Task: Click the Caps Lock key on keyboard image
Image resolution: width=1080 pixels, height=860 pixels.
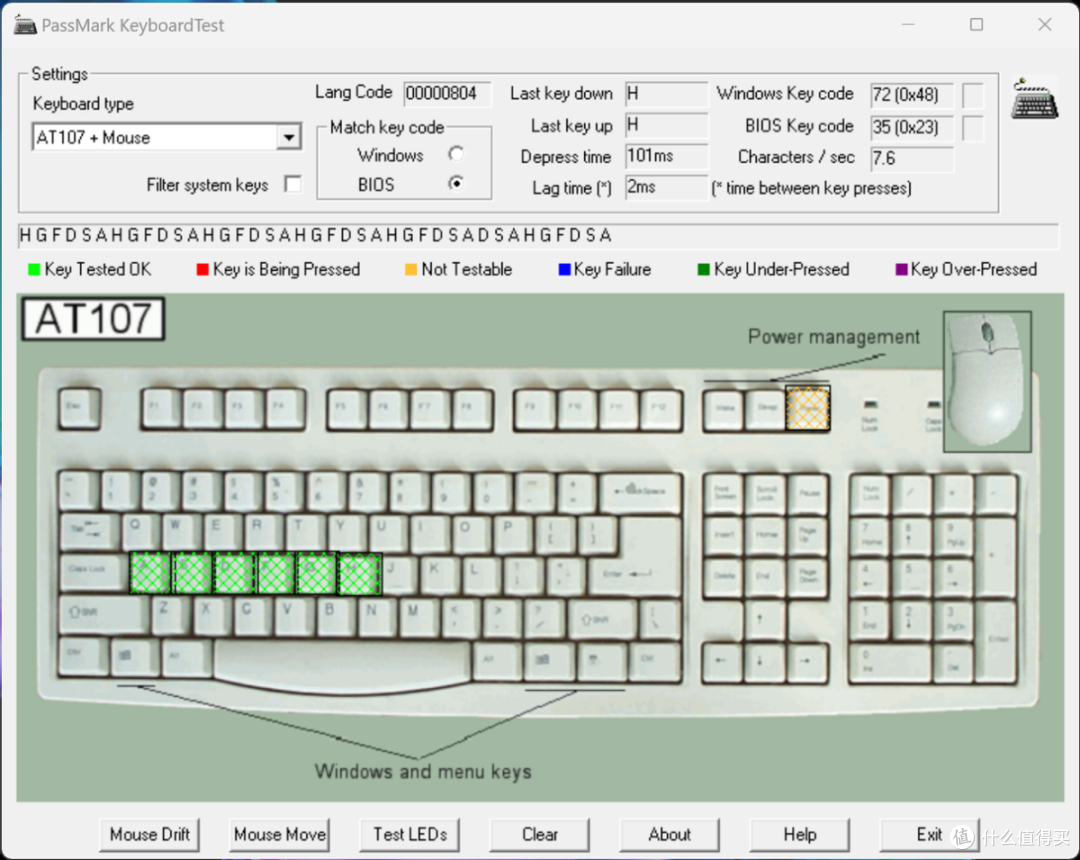Action: (94, 572)
